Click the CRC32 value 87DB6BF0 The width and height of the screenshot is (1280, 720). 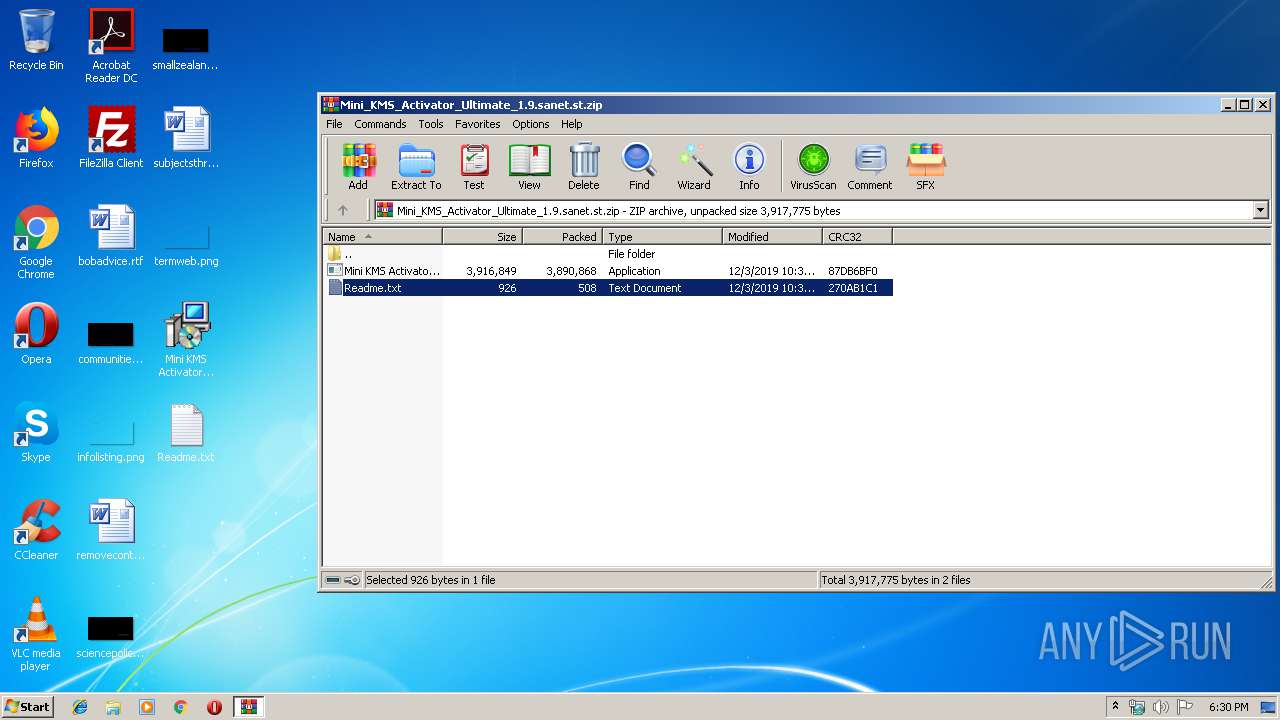[853, 271]
